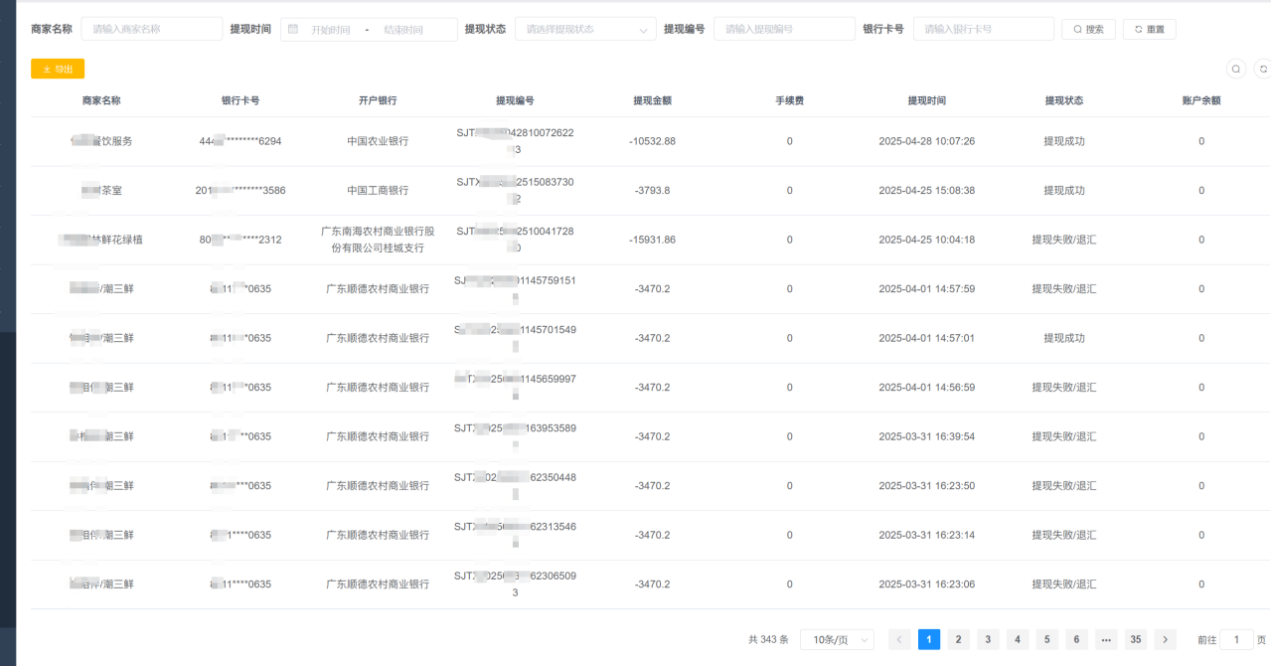The image size is (1281, 667).
Task: Click the time 2025-04-01 14:57:59
Action: pyautogui.click(x=927, y=289)
